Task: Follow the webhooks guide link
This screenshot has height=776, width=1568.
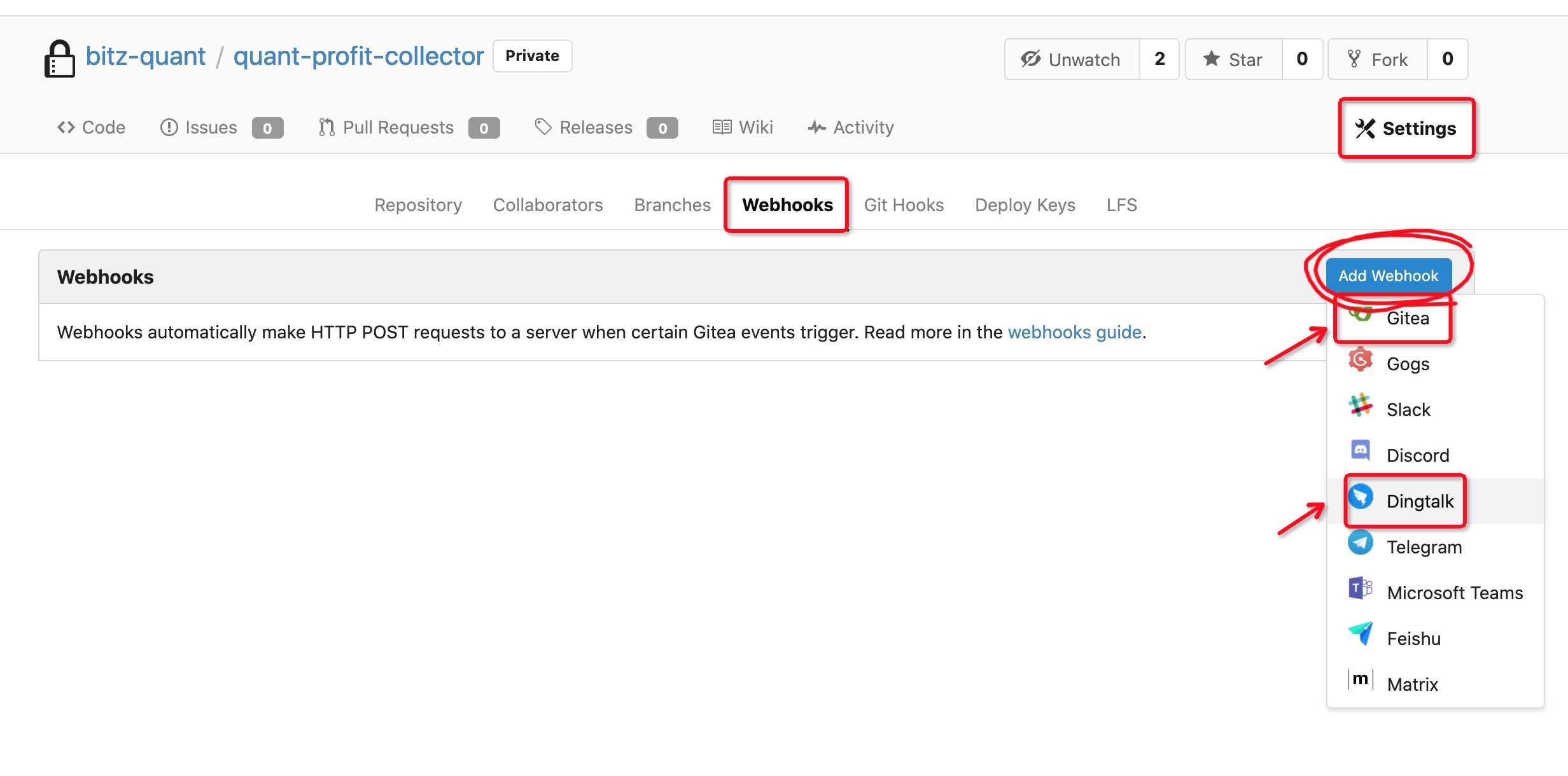Action: [1074, 332]
